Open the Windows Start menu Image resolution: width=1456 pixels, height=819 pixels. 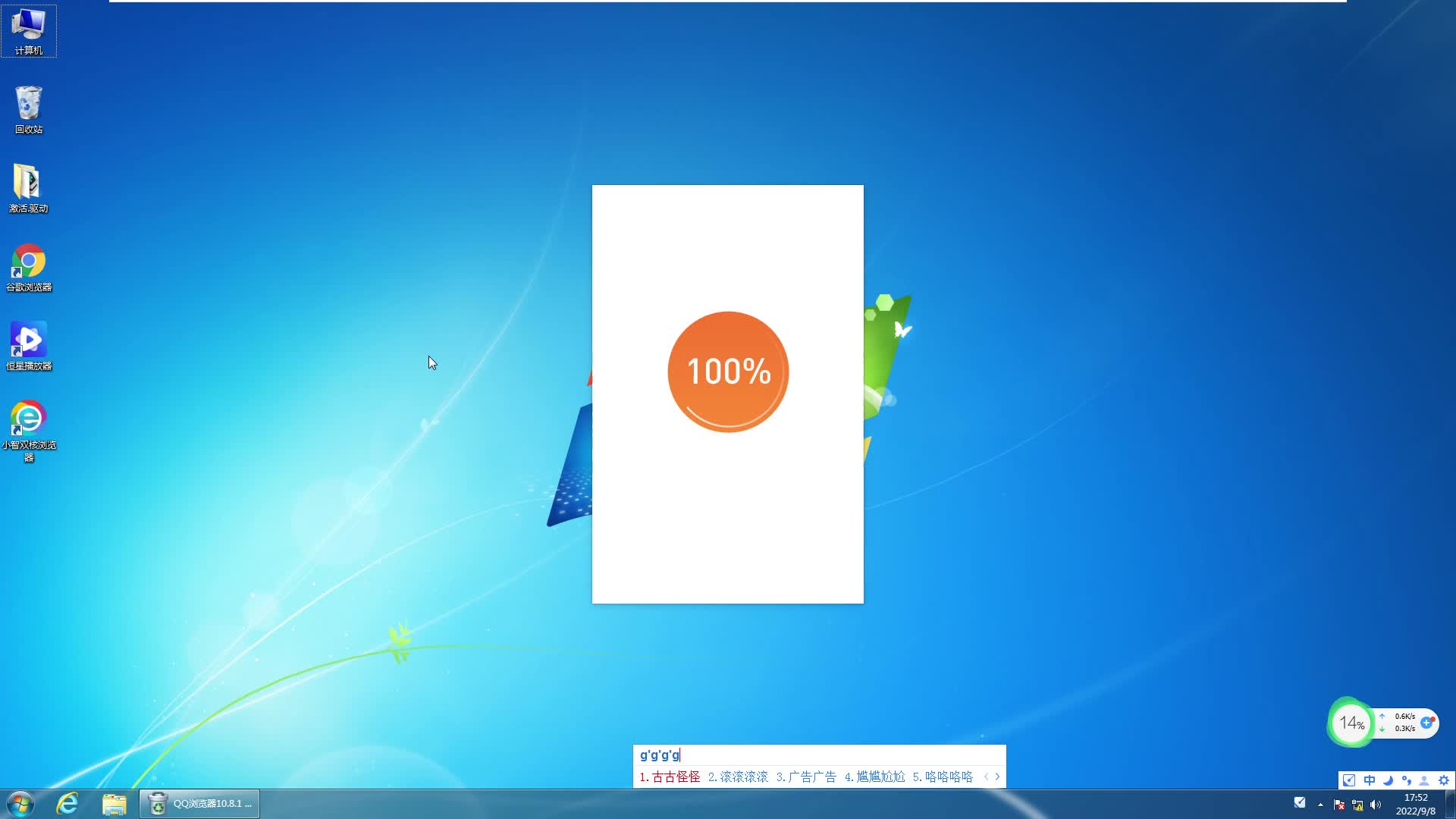19,803
